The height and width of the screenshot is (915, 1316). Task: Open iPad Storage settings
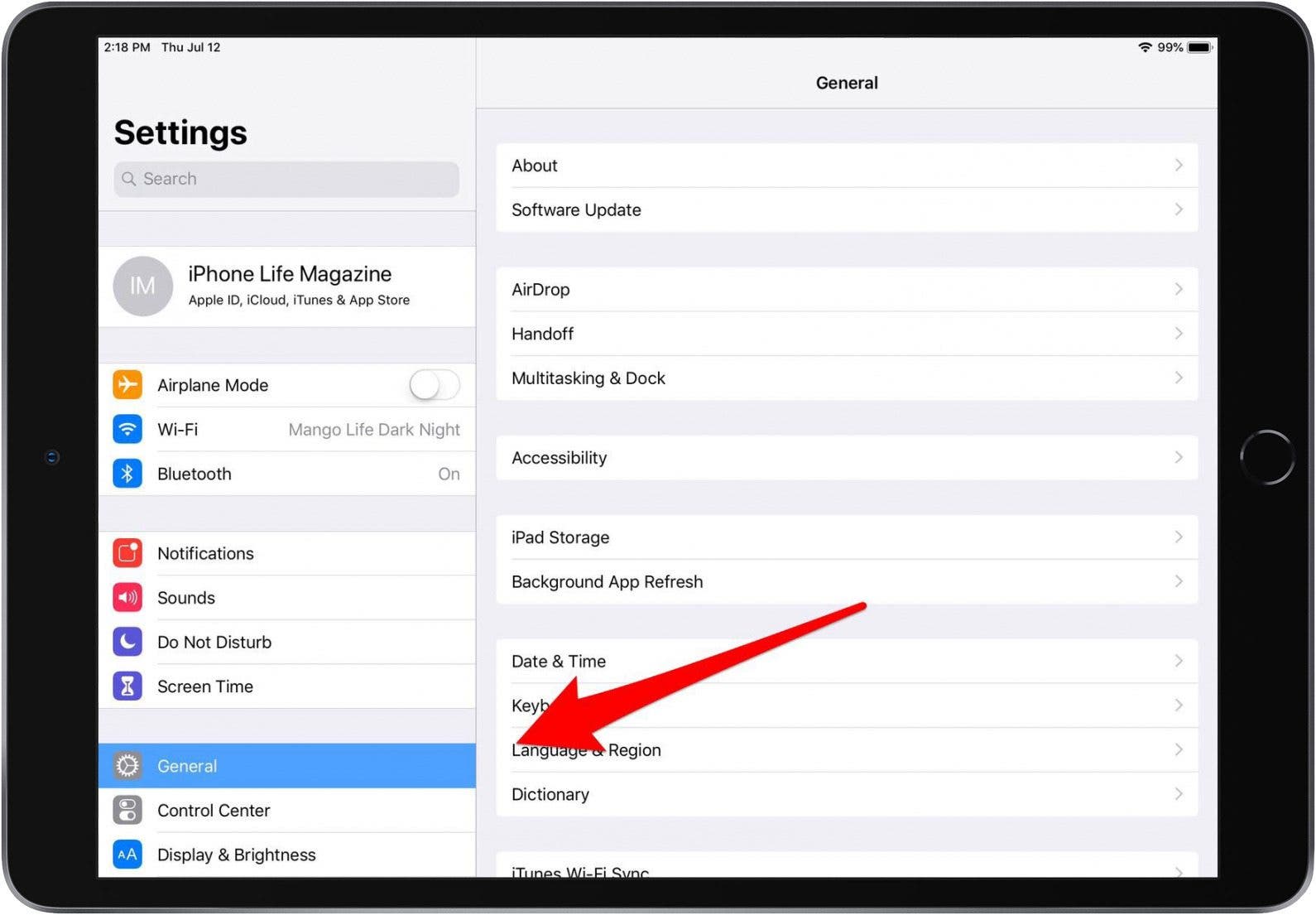(x=847, y=537)
